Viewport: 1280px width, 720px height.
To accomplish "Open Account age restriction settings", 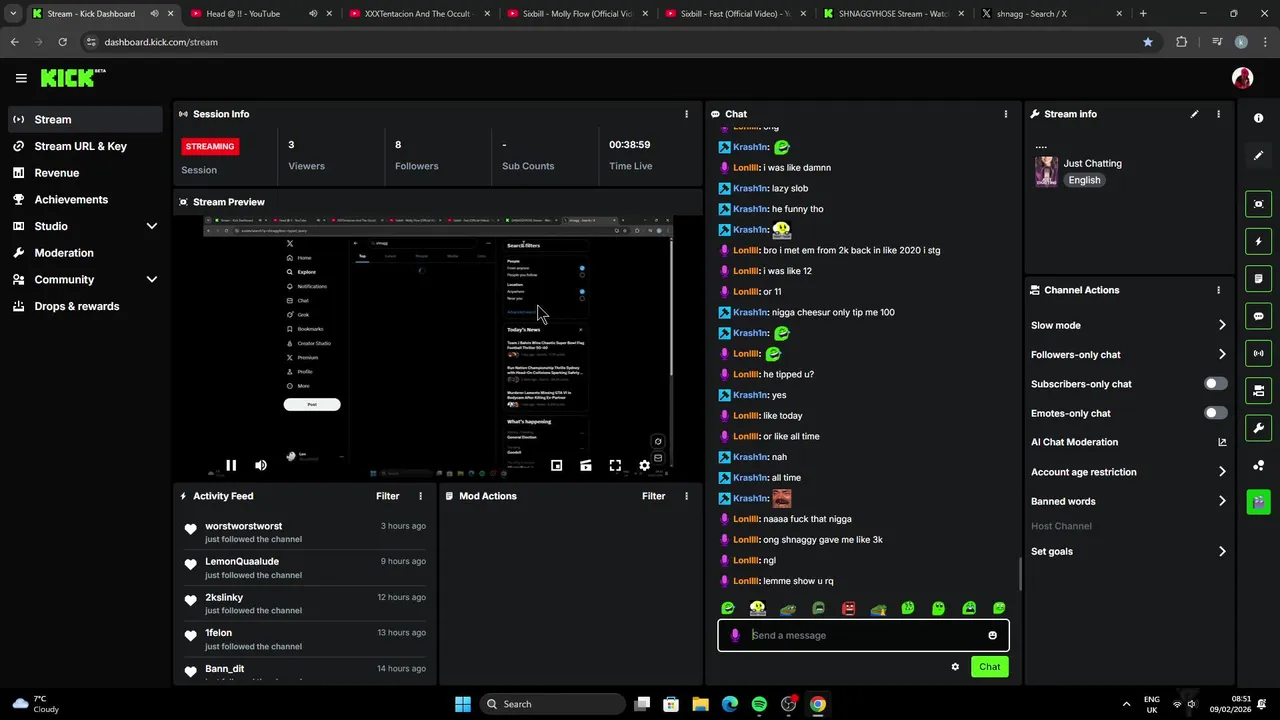I will (x=1128, y=472).
